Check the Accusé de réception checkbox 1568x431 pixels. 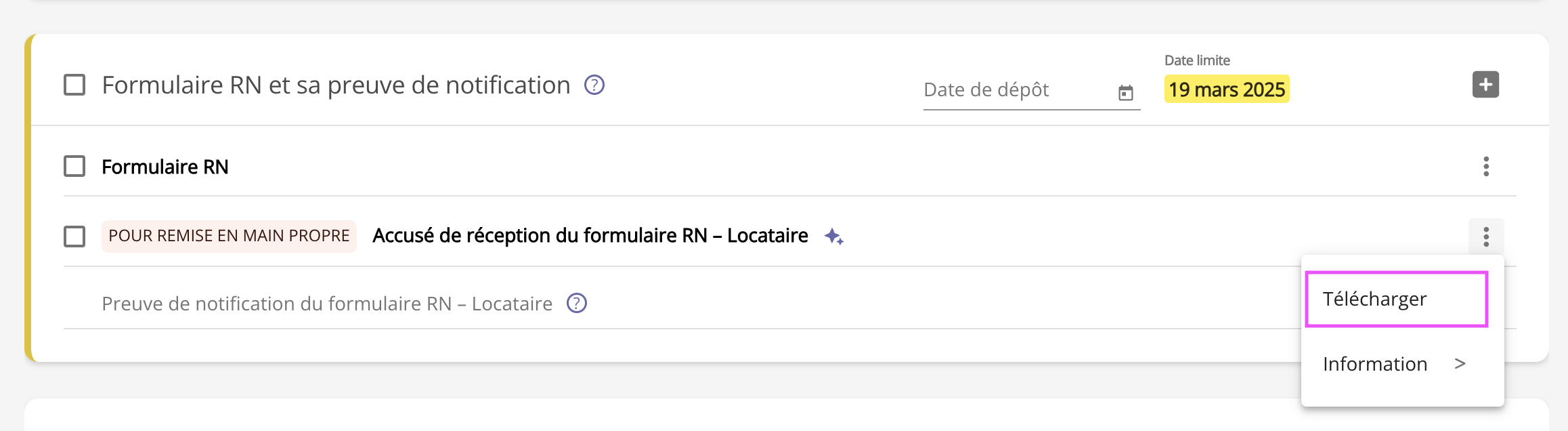pos(74,237)
